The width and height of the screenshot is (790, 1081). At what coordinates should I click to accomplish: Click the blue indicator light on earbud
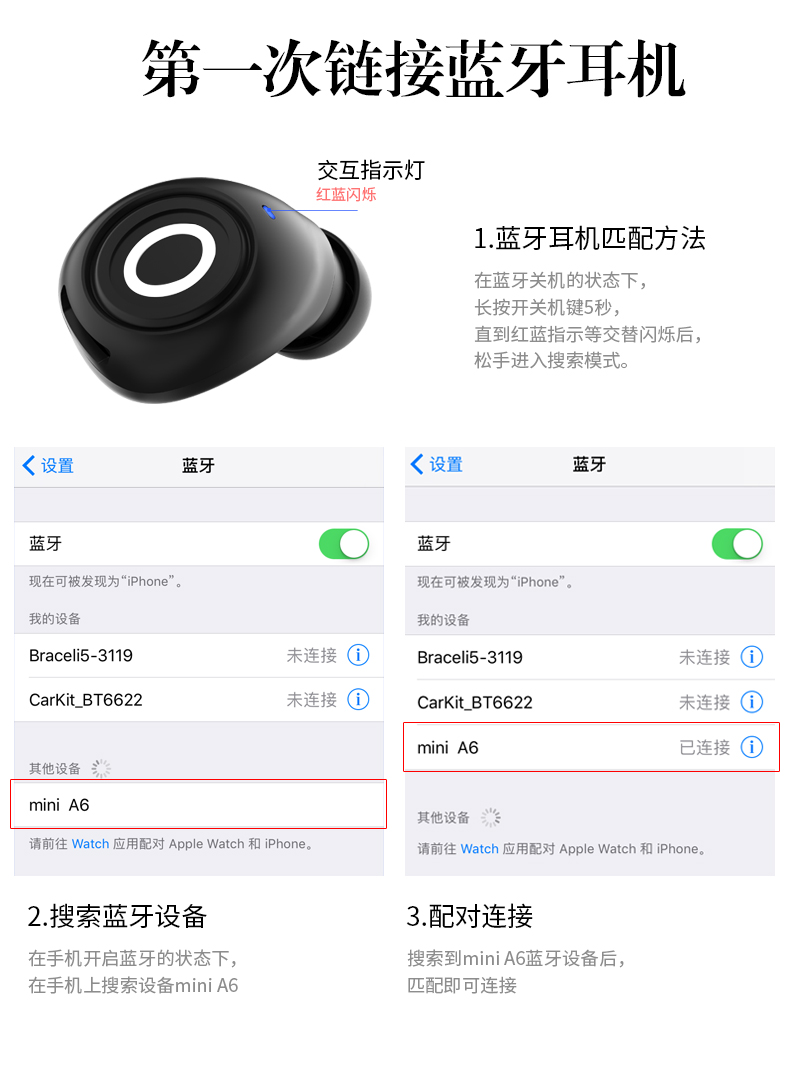click(269, 212)
